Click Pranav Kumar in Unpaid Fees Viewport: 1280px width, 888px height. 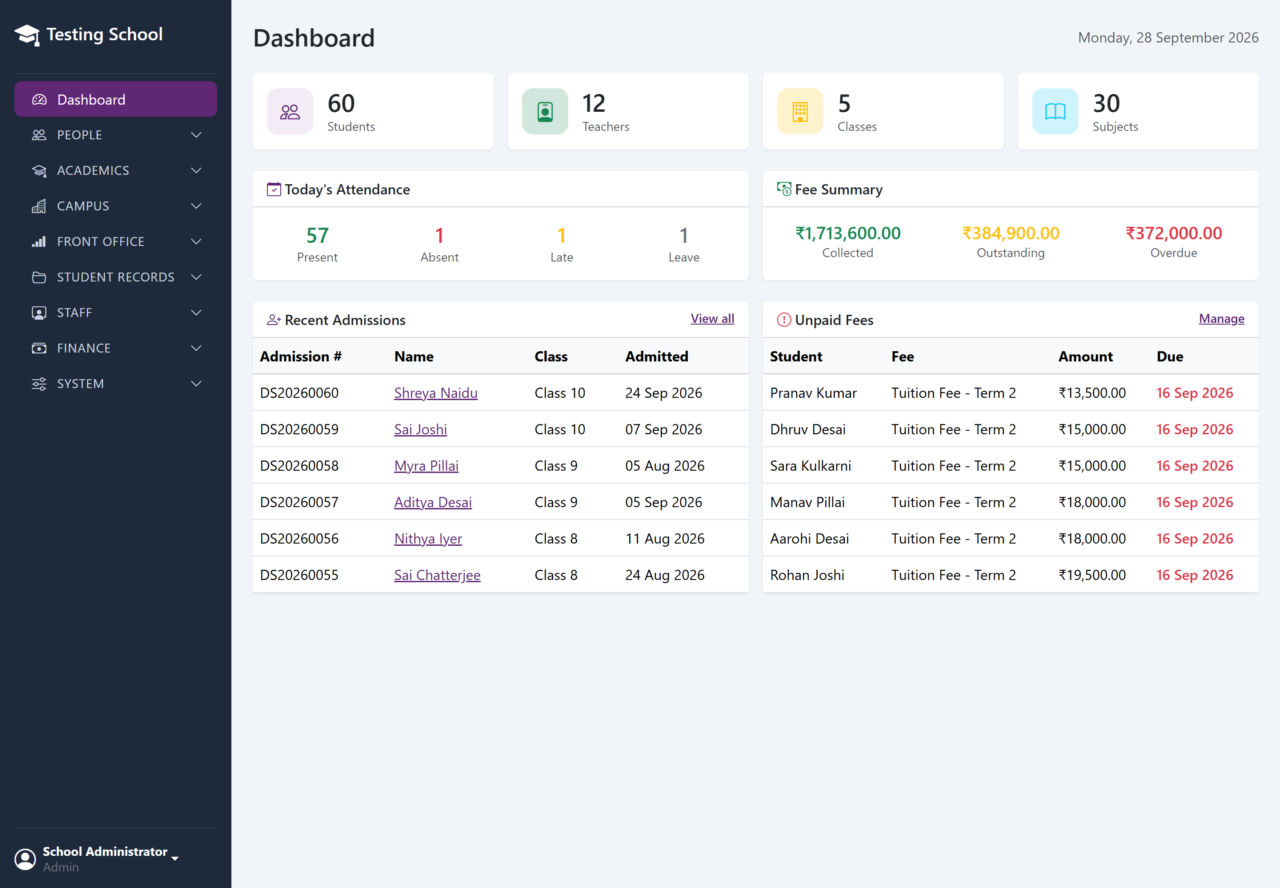pyautogui.click(x=813, y=393)
